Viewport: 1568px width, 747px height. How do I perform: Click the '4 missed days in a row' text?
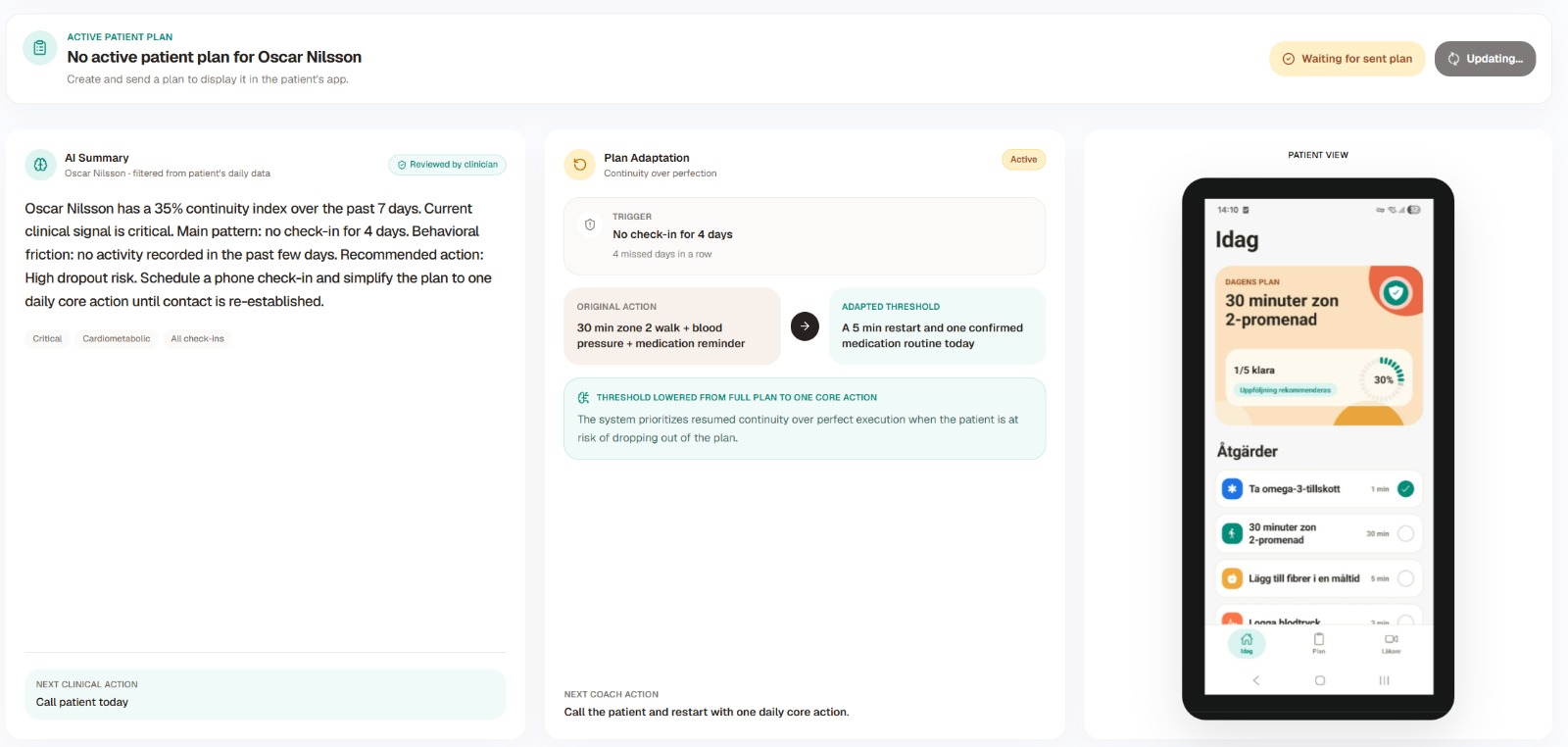(662, 254)
